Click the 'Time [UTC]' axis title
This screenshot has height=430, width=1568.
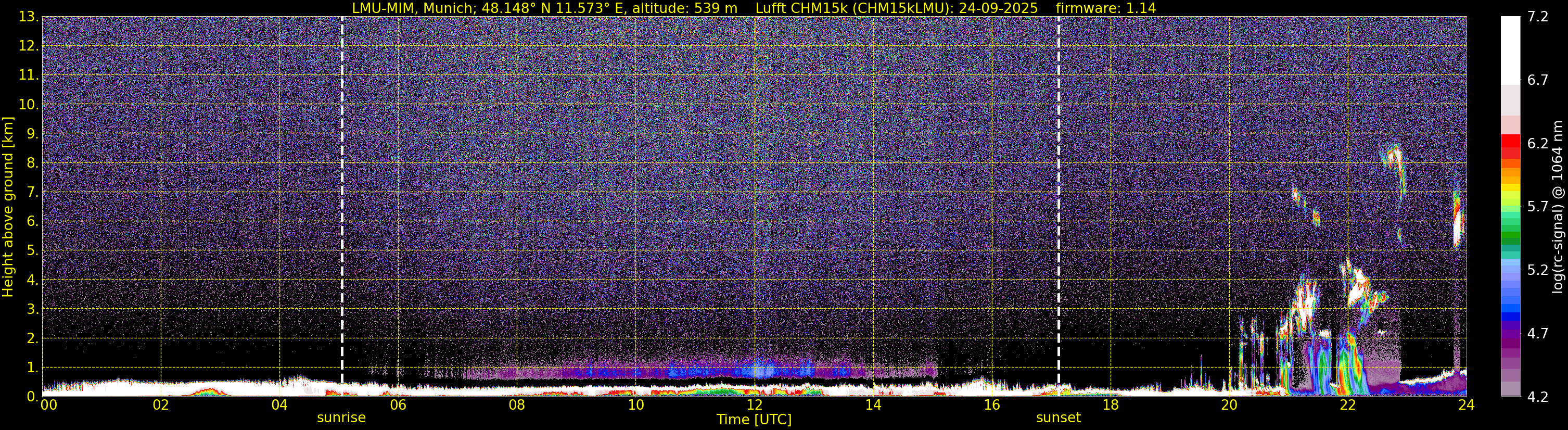pyautogui.click(x=754, y=420)
